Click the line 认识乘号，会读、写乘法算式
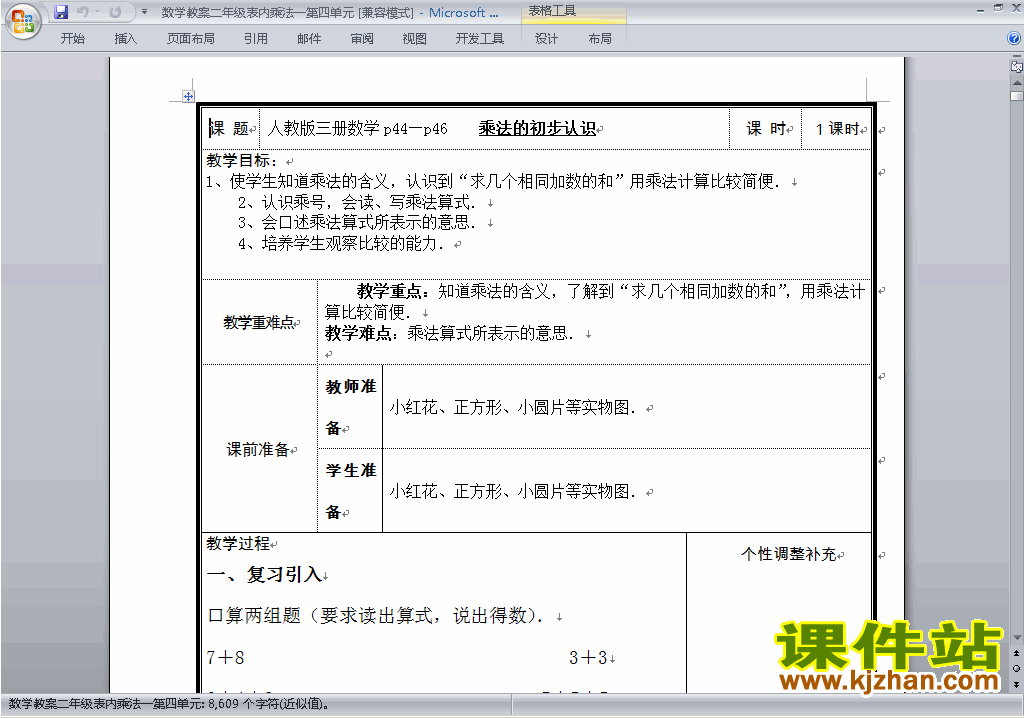The width and height of the screenshot is (1024, 718). (x=357, y=202)
